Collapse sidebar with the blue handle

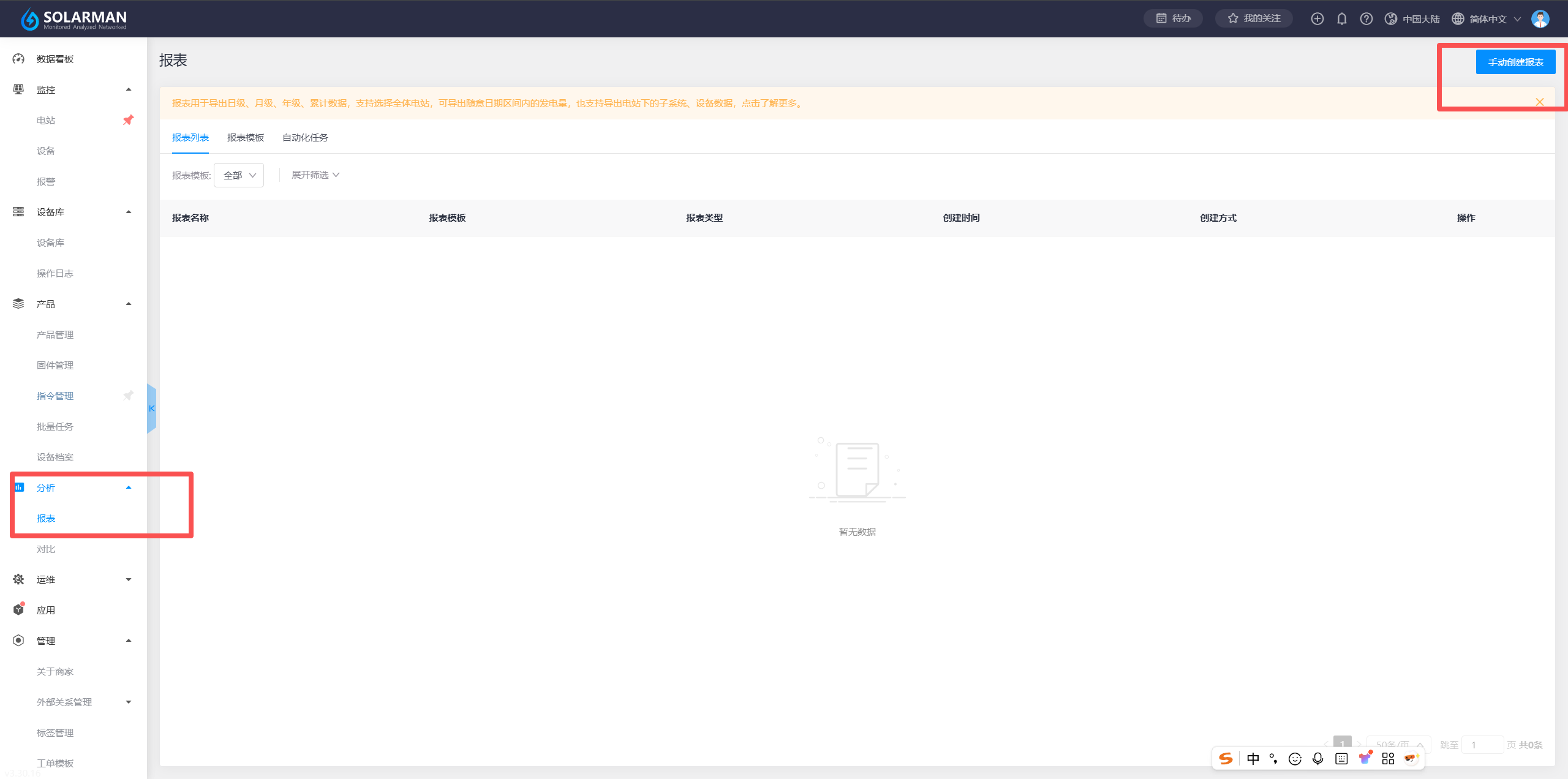pyautogui.click(x=151, y=408)
